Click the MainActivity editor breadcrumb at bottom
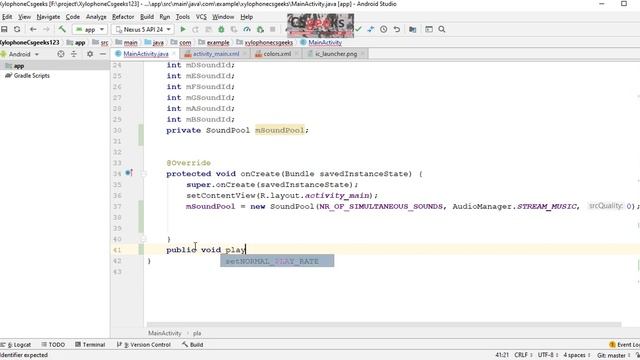Screen dimensions: 640x360 coord(164,333)
